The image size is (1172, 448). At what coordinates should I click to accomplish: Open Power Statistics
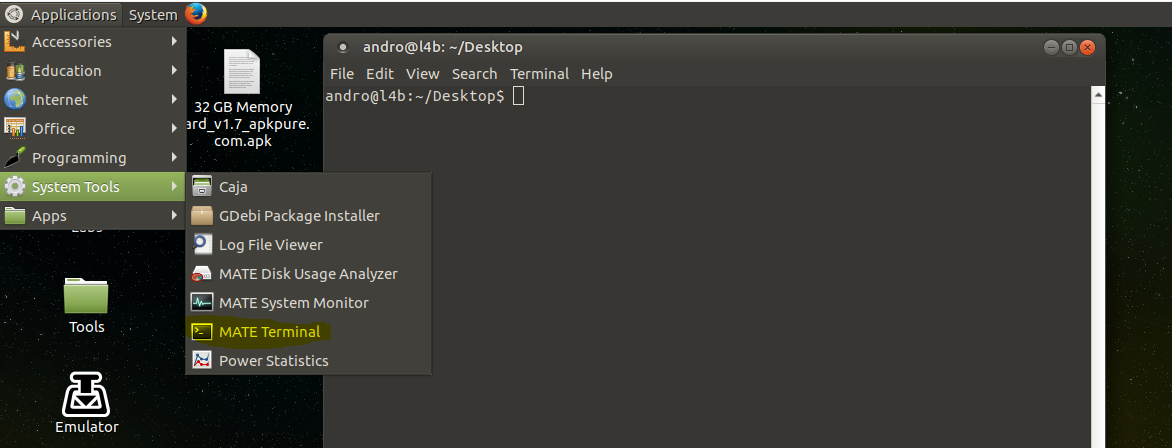point(273,361)
